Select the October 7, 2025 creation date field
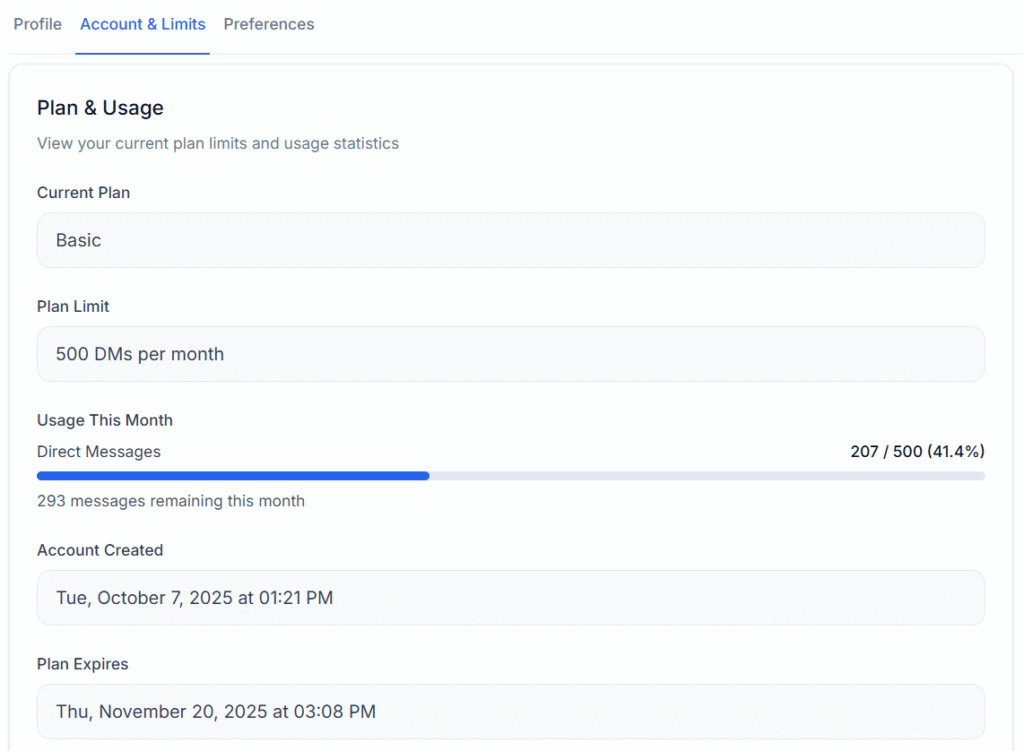 coord(510,598)
